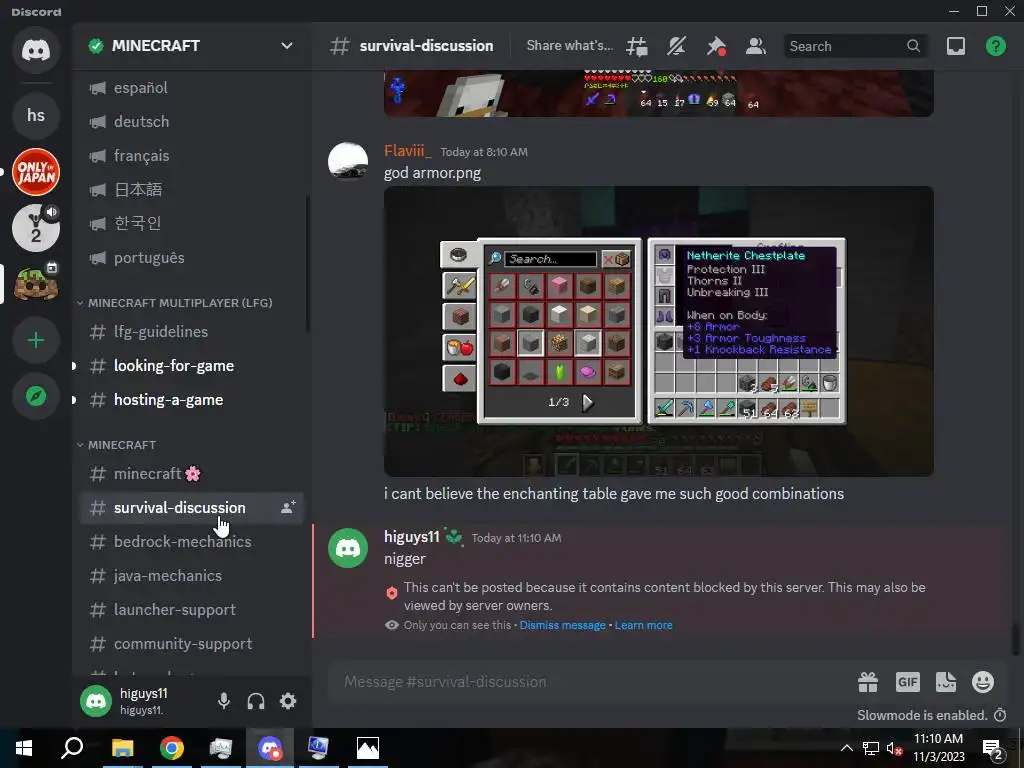
Task: Open the launcher-support channel
Action: coord(191,609)
